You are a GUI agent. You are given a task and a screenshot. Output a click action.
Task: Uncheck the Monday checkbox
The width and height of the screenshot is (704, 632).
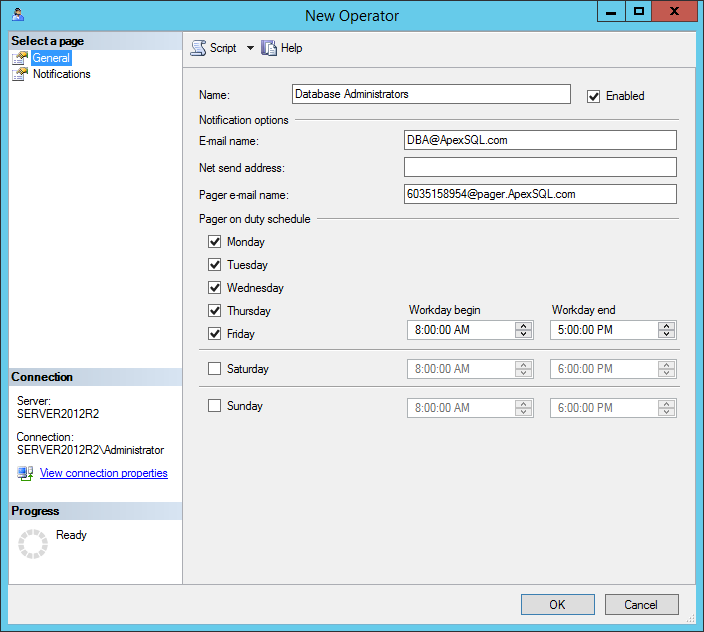pyautogui.click(x=215, y=242)
